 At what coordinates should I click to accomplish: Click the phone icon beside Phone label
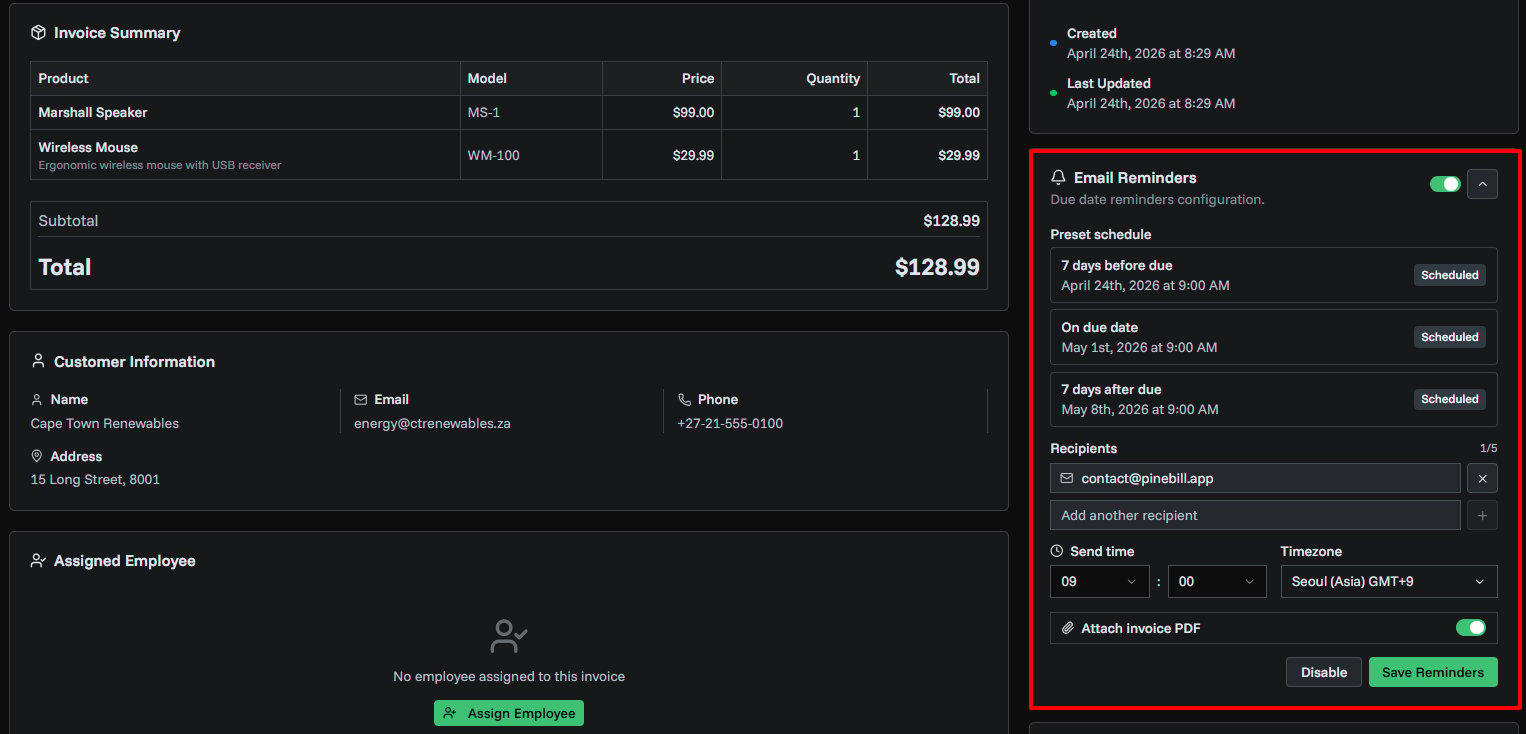click(684, 399)
